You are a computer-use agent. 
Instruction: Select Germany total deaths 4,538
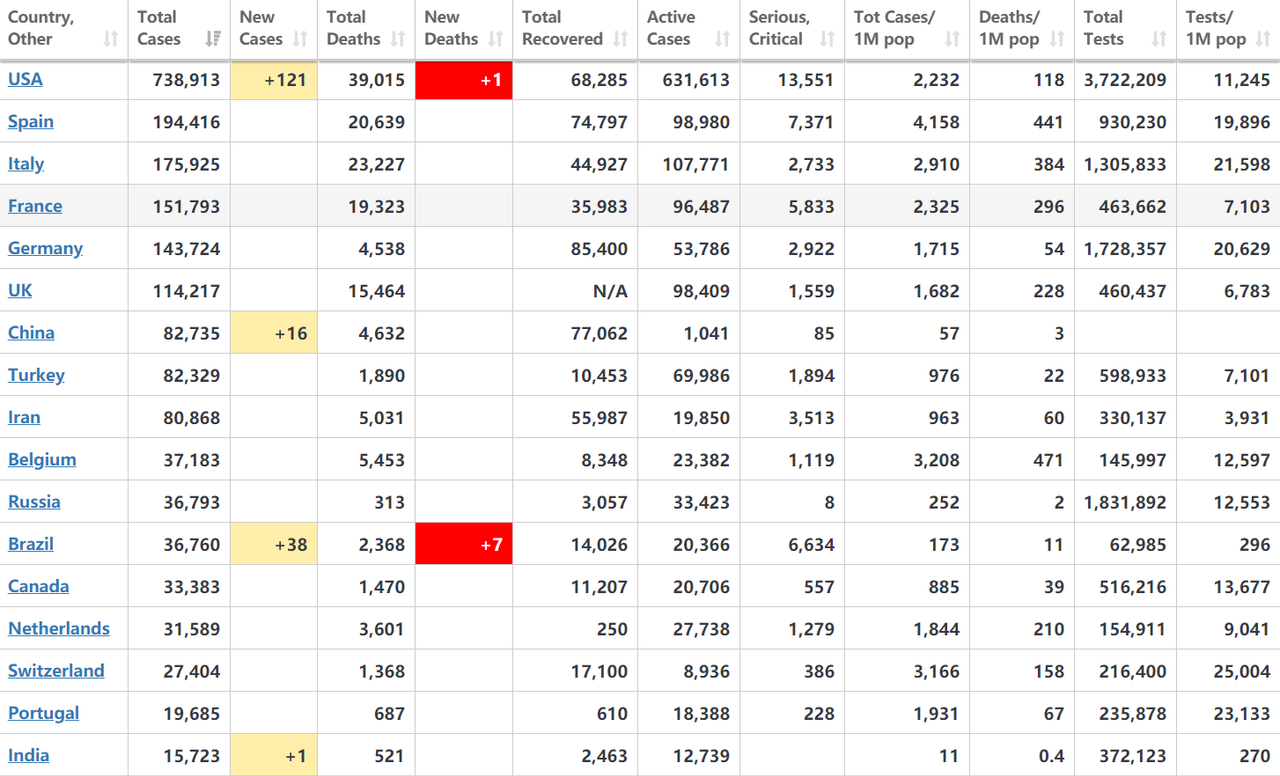(x=381, y=249)
